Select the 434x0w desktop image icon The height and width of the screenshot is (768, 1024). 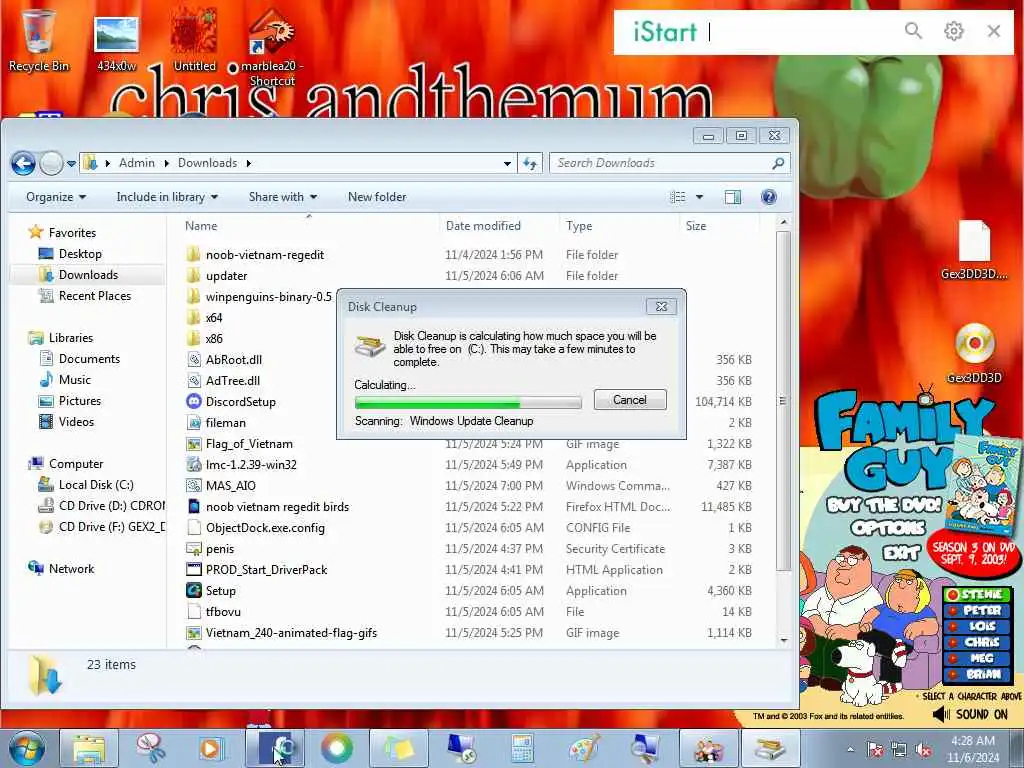click(x=116, y=42)
